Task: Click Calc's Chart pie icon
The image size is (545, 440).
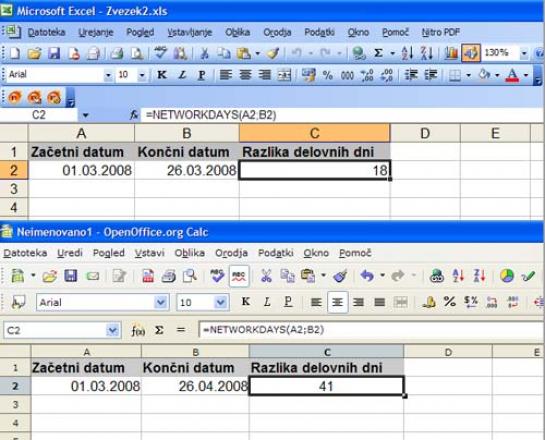Action: click(507, 276)
